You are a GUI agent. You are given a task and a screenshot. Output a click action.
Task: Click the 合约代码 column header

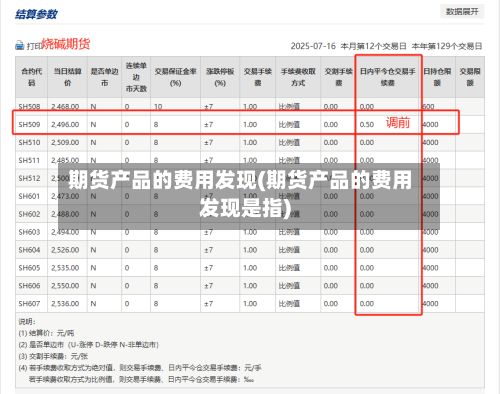click(32, 77)
